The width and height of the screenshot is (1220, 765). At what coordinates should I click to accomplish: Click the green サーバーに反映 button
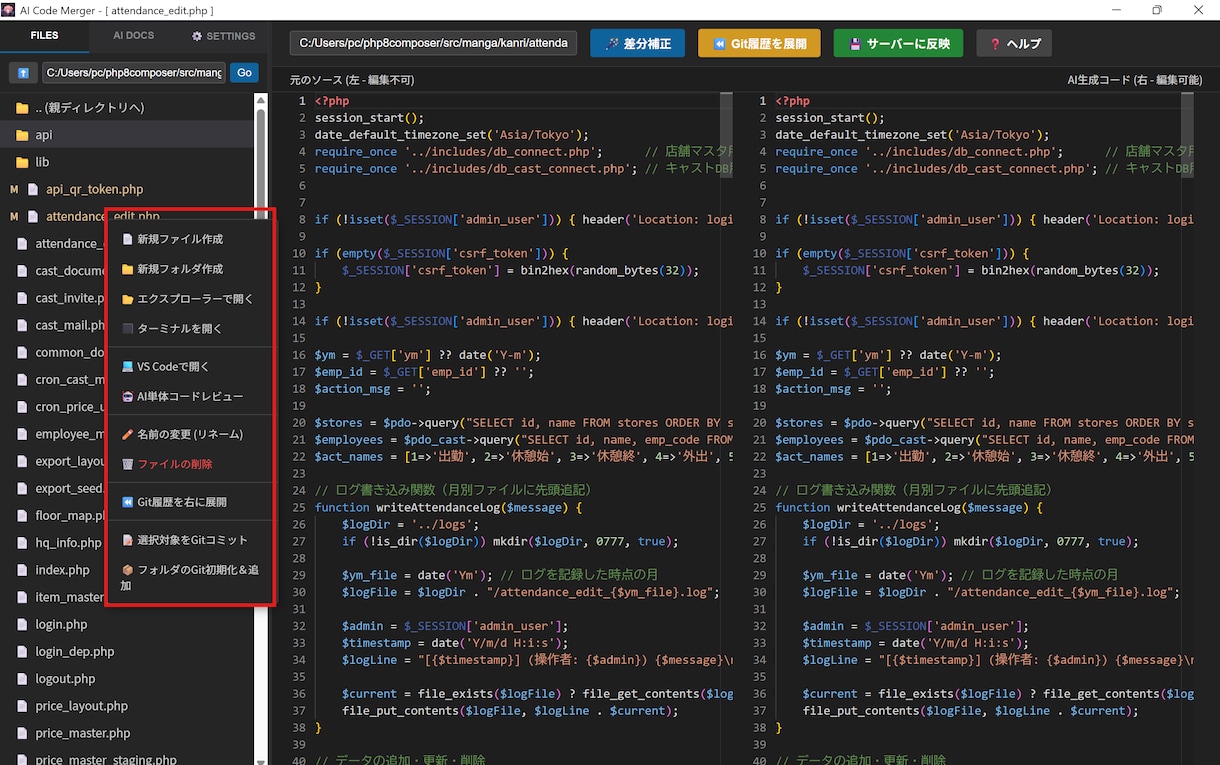pos(898,43)
